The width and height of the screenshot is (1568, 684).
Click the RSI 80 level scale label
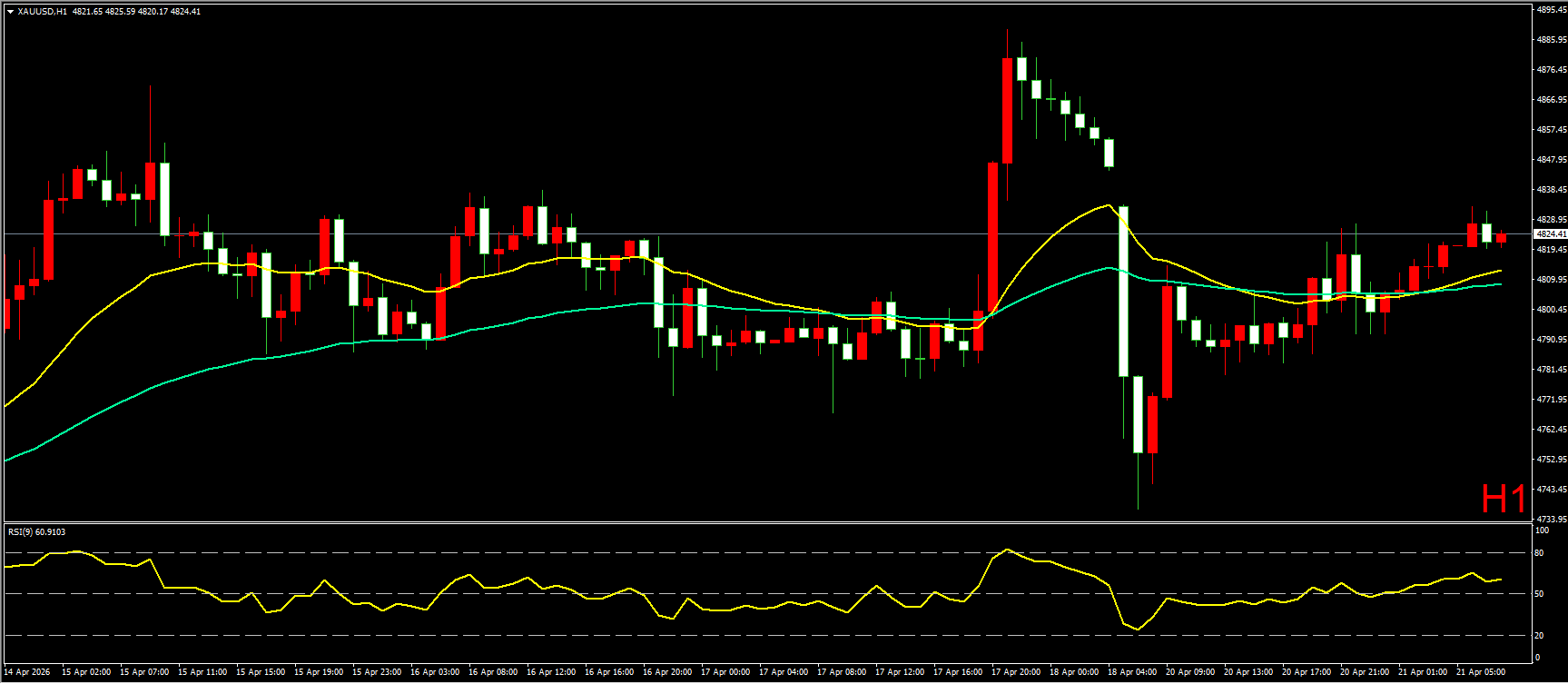click(x=1539, y=553)
